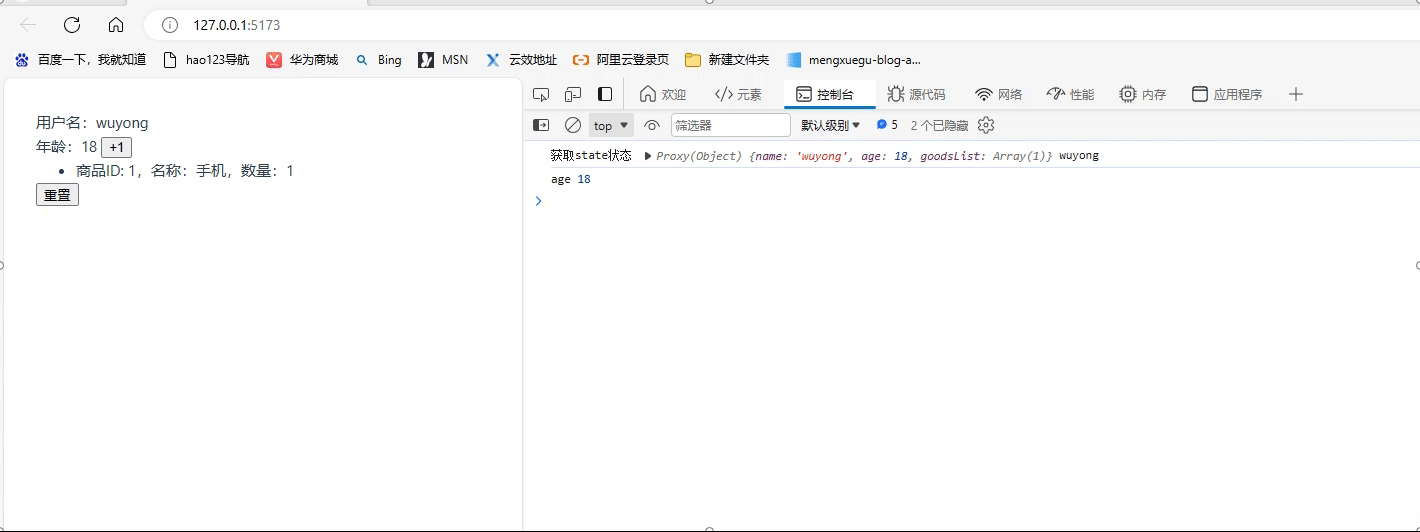Viewport: 1420px width, 532px height.
Task: Open the 默认级别 log level dropdown
Action: point(830,125)
